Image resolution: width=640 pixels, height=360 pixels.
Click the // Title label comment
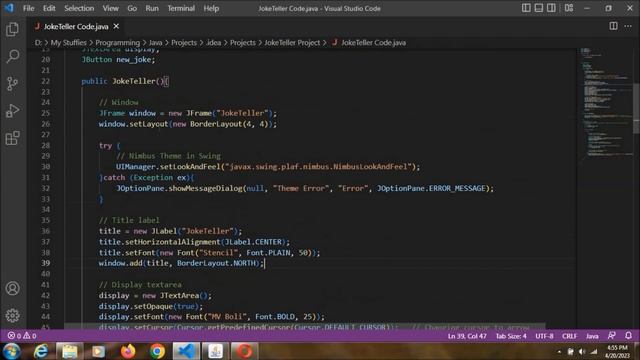click(129, 220)
